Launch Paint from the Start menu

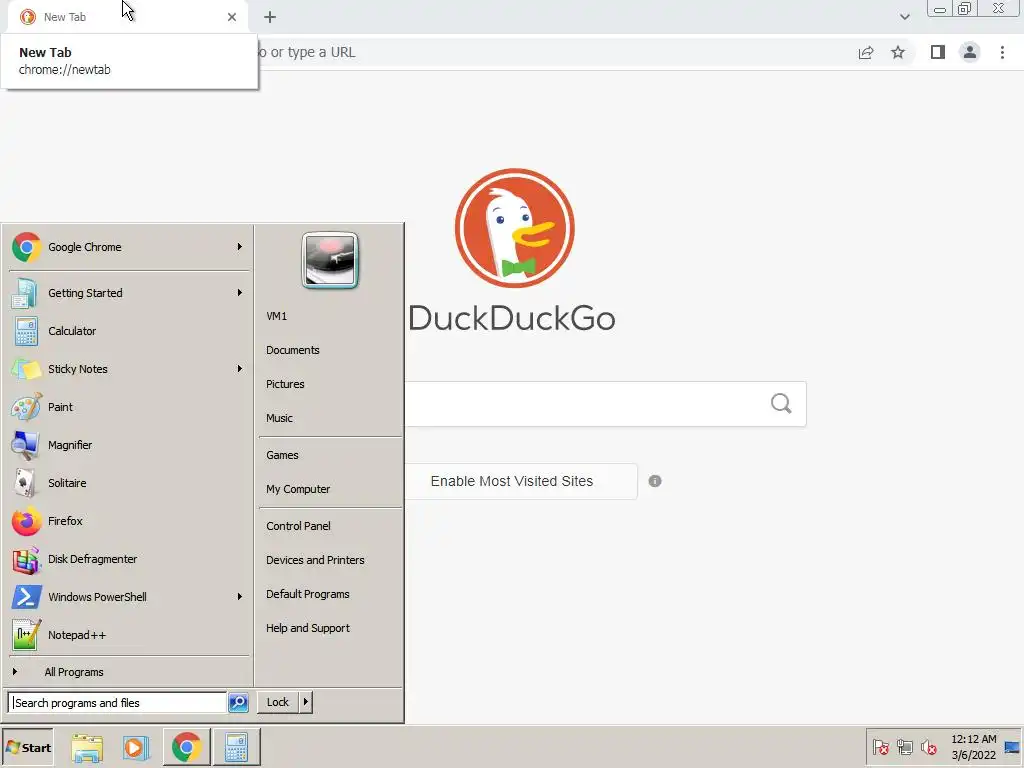pyautogui.click(x=127, y=407)
